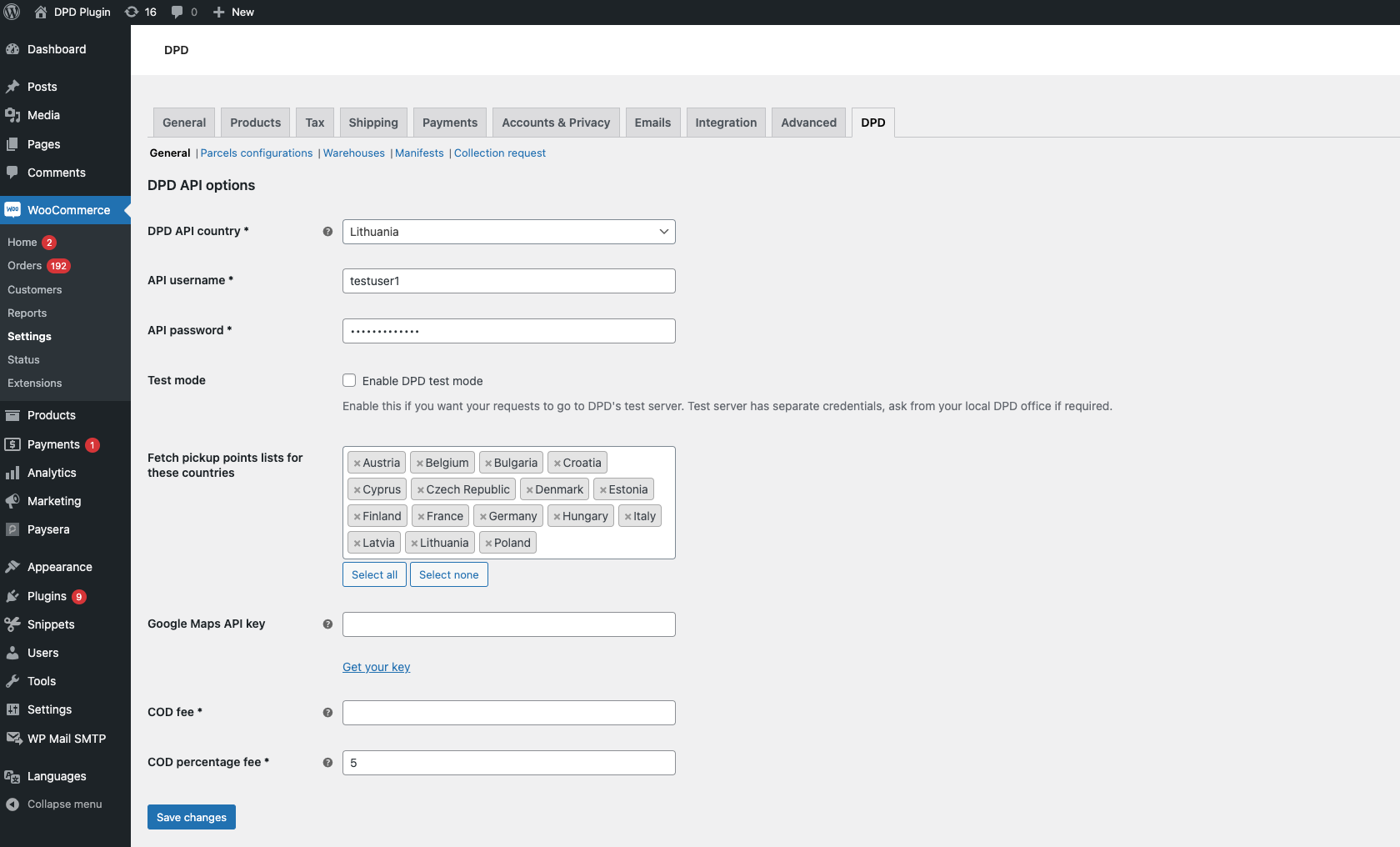The width and height of the screenshot is (1400, 847).
Task: Switch to the Integration tab
Action: 726,123
